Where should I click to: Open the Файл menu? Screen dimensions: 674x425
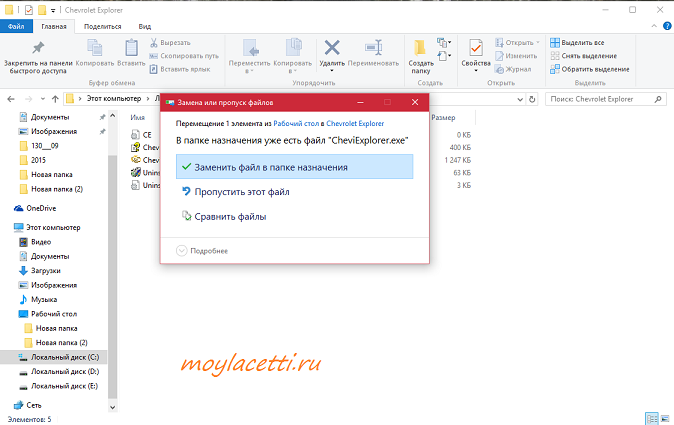(x=17, y=26)
